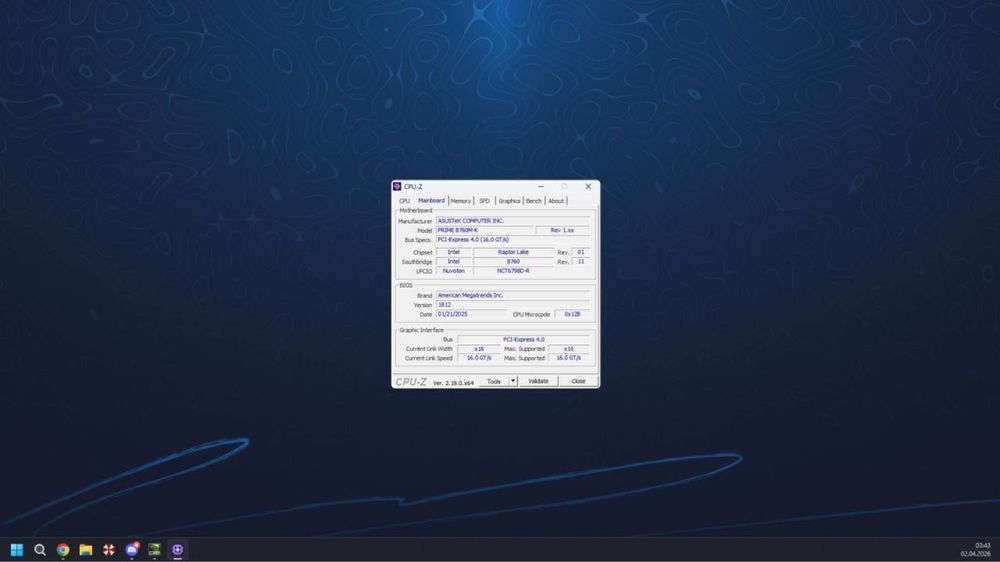Click the Chipset revision value 01
This screenshot has width=1000, height=562.
(x=580, y=252)
